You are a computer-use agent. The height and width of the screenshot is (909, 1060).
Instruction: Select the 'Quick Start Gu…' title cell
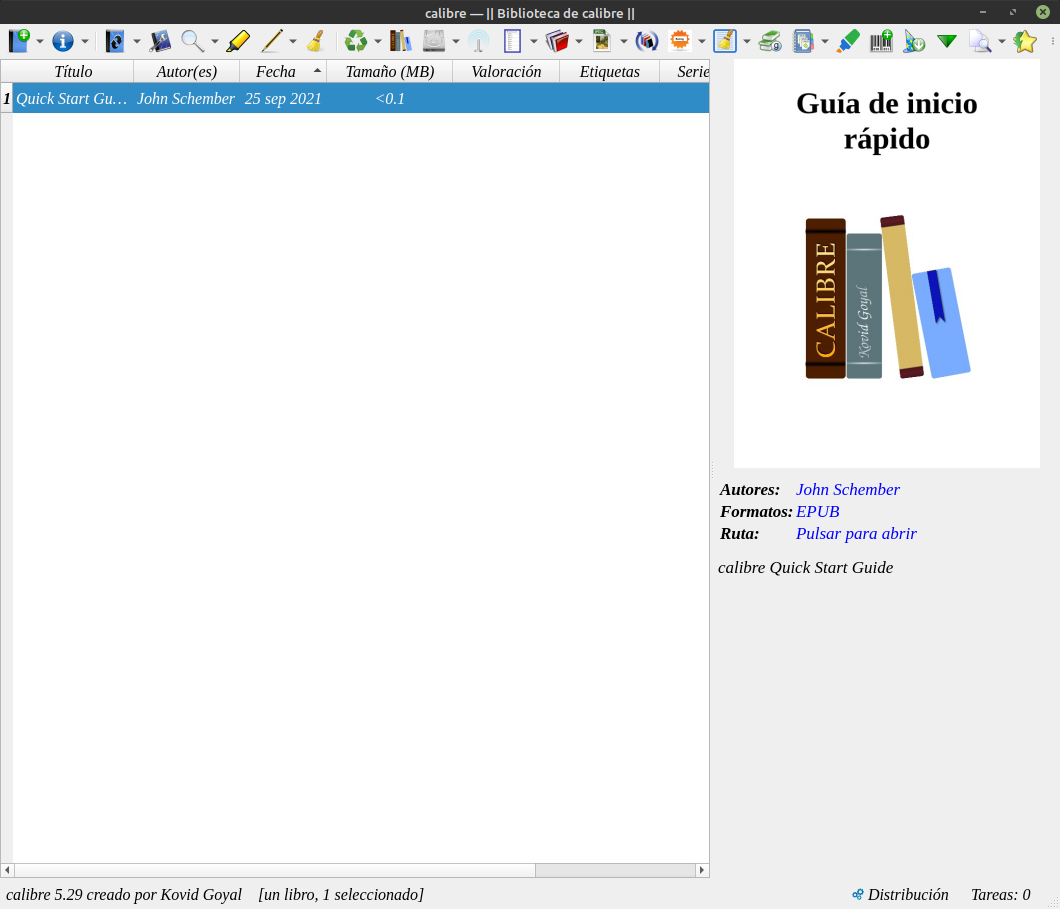coord(73,99)
